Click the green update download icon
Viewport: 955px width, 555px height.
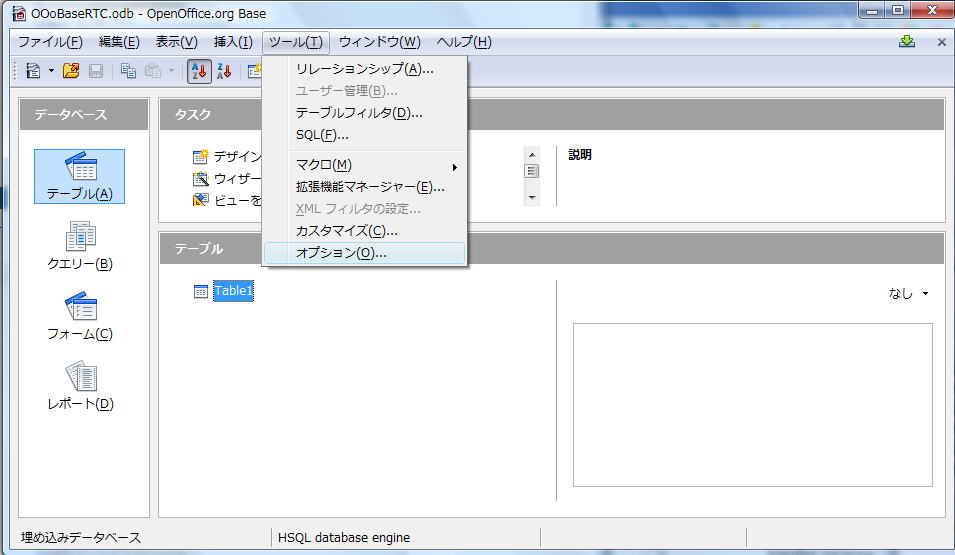907,41
